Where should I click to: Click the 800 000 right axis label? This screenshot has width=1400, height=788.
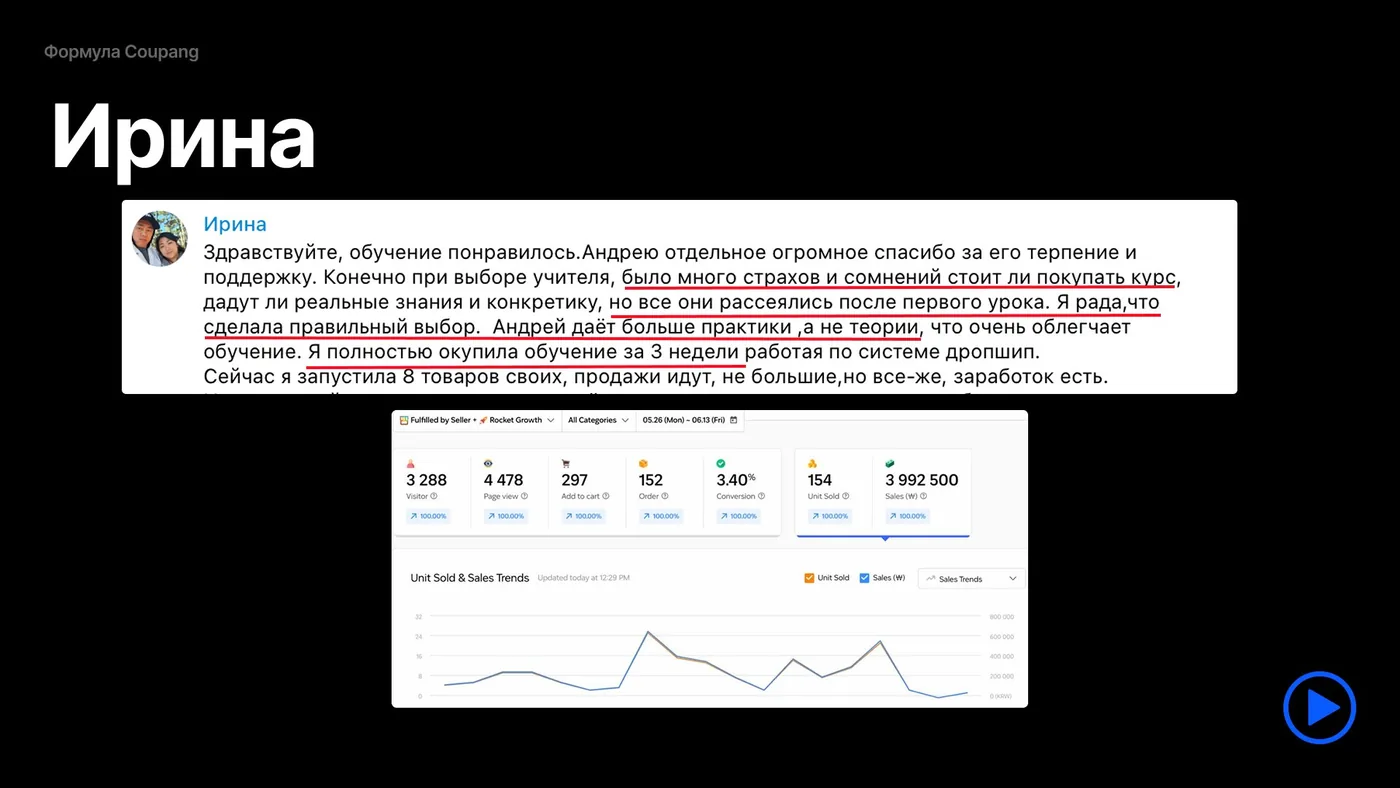click(1002, 617)
